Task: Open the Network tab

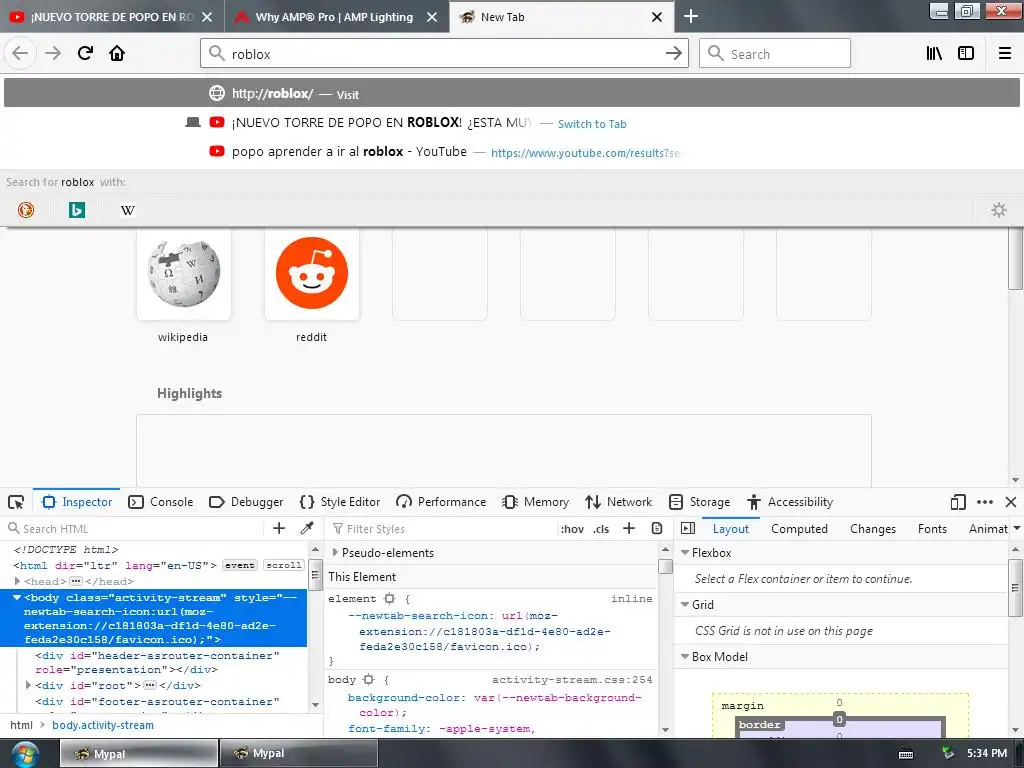Action: tap(618, 502)
